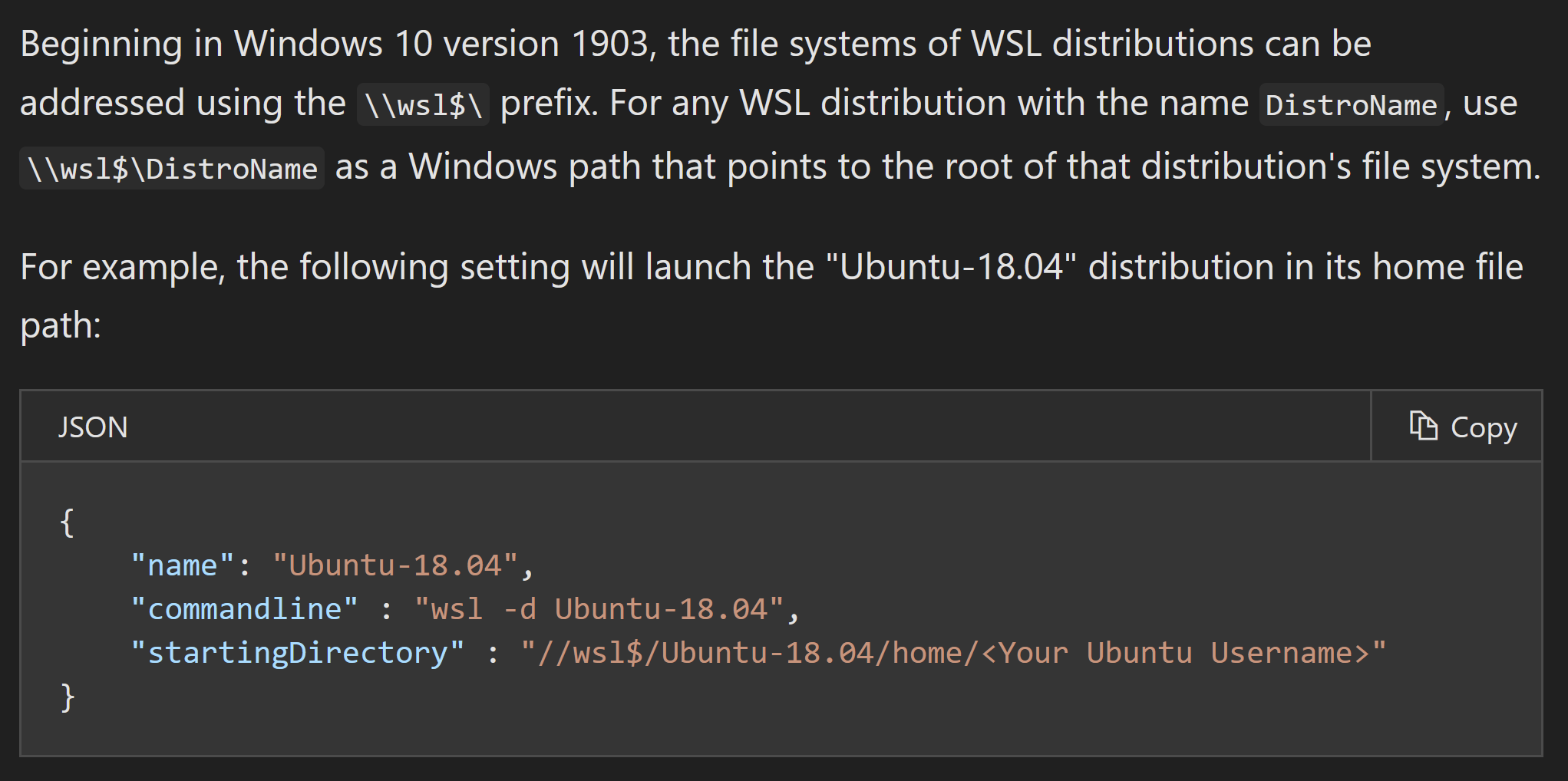
Task: Click the closing curly brace in the code
Action: pyautogui.click(x=67, y=697)
